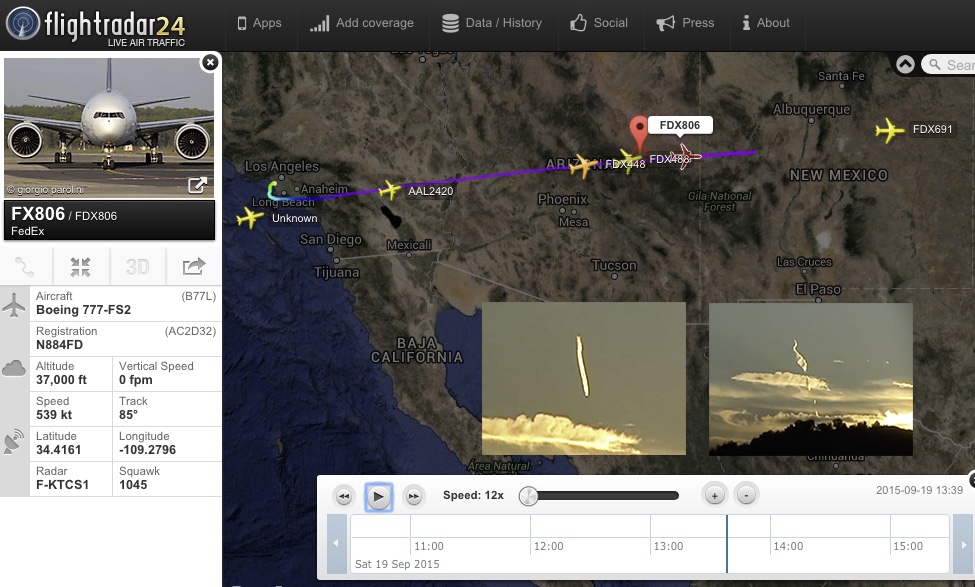Open the Social menu
Screen dimensions: 975x587
tap(599, 23)
